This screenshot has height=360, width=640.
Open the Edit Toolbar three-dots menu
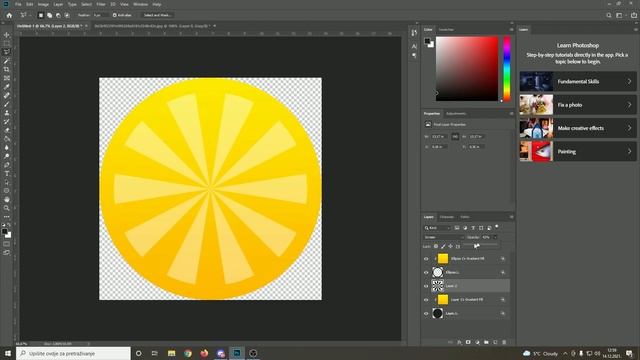pyautogui.click(x=7, y=217)
